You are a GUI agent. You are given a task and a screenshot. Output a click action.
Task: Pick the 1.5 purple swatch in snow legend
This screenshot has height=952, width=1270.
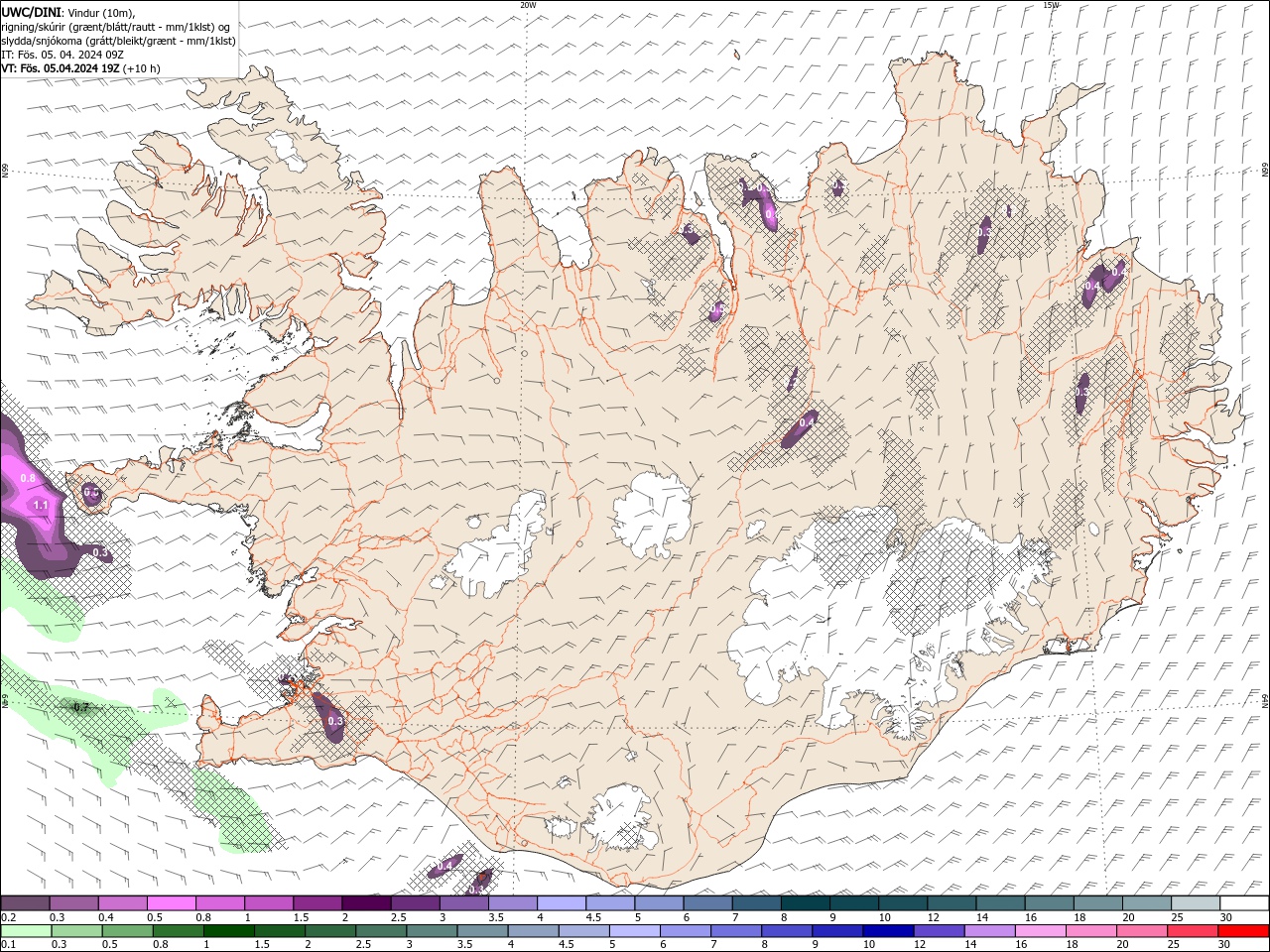(317, 903)
